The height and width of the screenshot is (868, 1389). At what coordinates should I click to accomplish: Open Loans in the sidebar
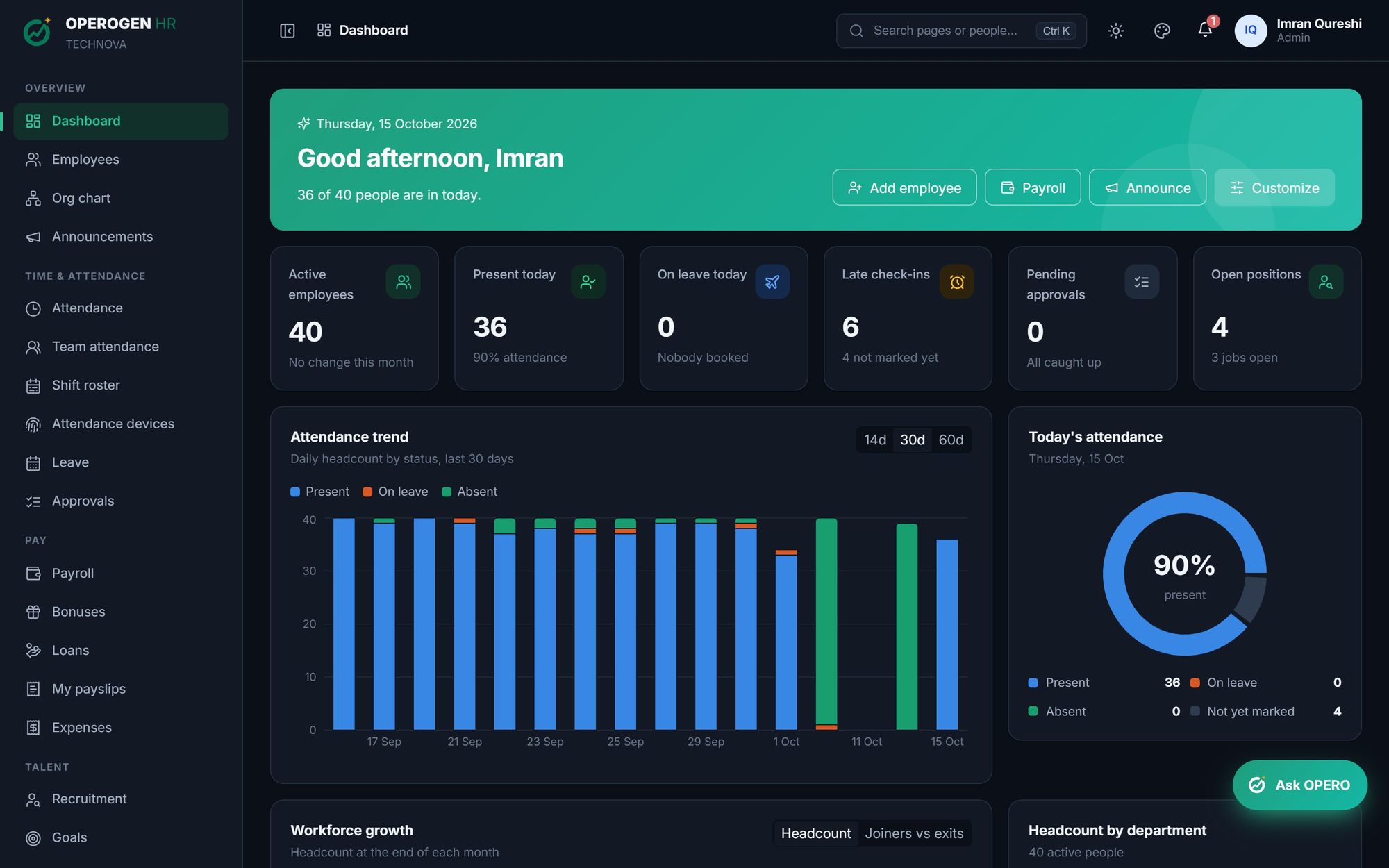[121, 651]
